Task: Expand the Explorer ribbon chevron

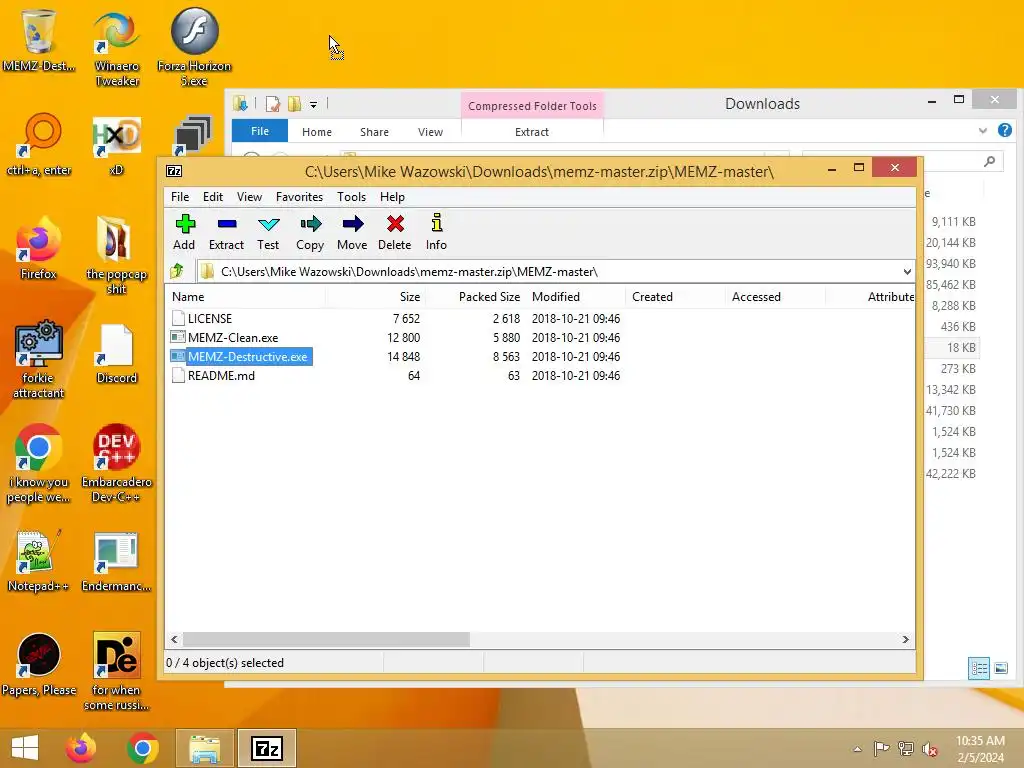Action: (x=983, y=131)
